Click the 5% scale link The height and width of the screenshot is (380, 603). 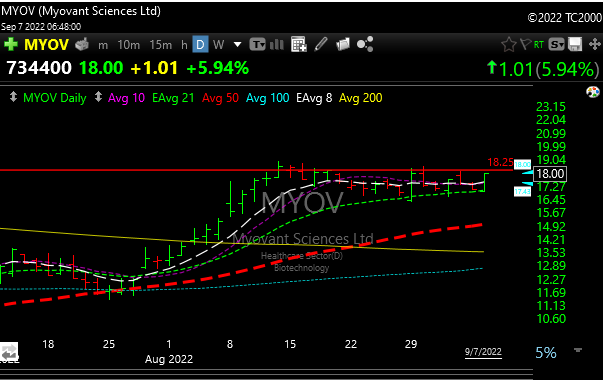coord(546,353)
